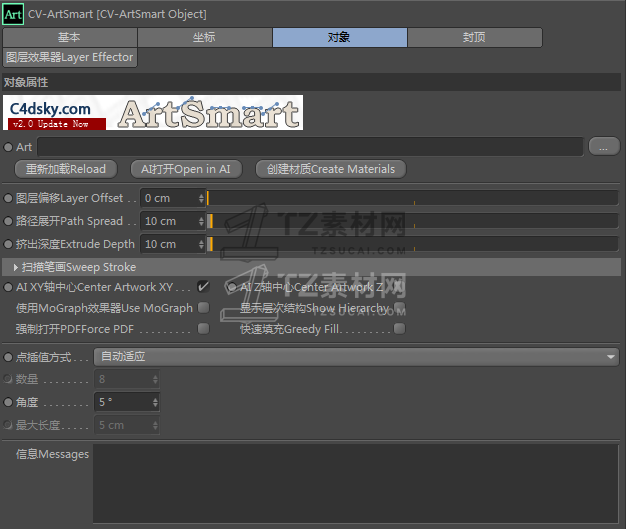Click the Path Spread stepper arrows
This screenshot has width=626, height=529.
coord(201,221)
